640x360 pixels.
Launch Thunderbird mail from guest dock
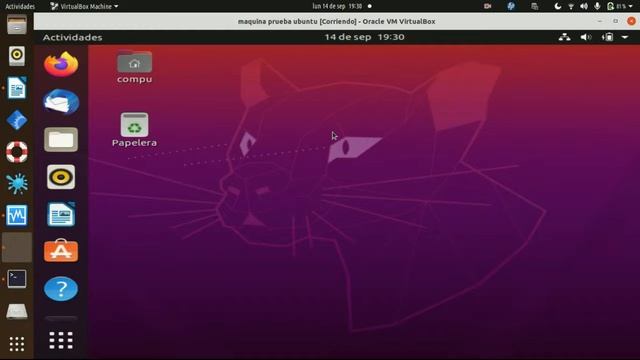pos(61,102)
